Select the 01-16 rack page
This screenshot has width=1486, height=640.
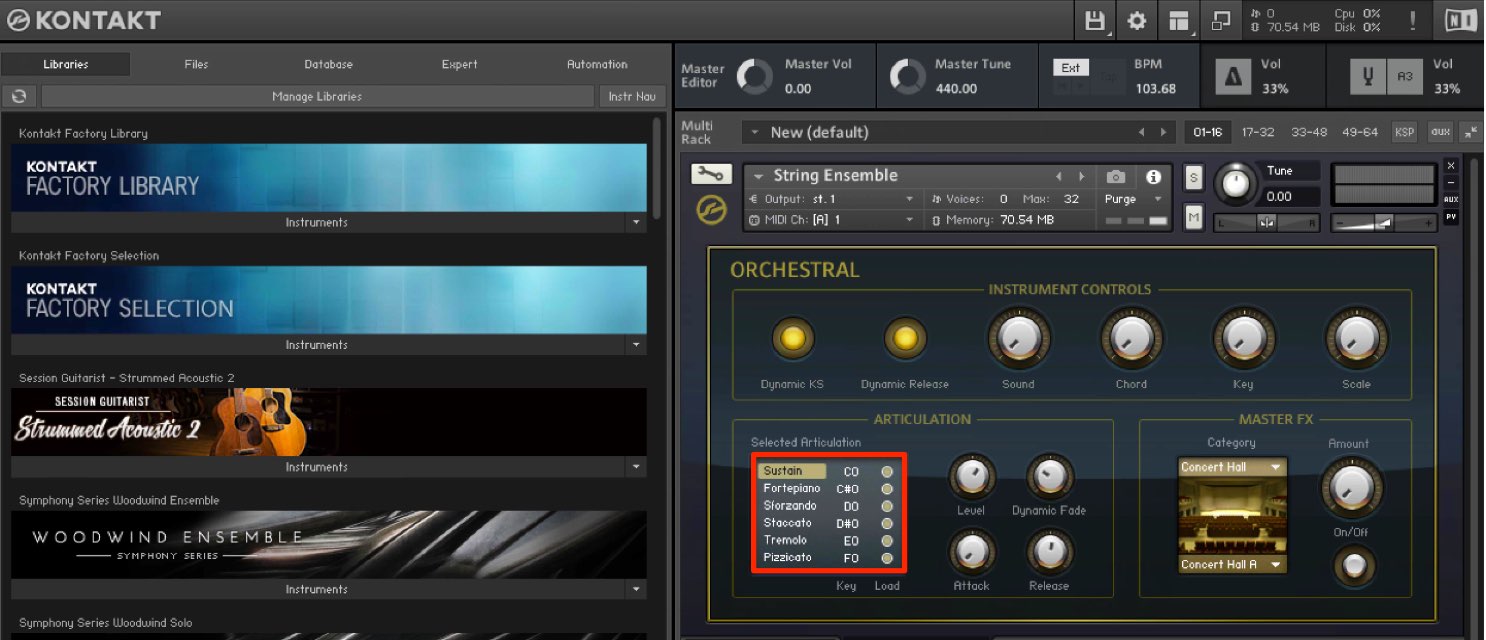point(1207,132)
